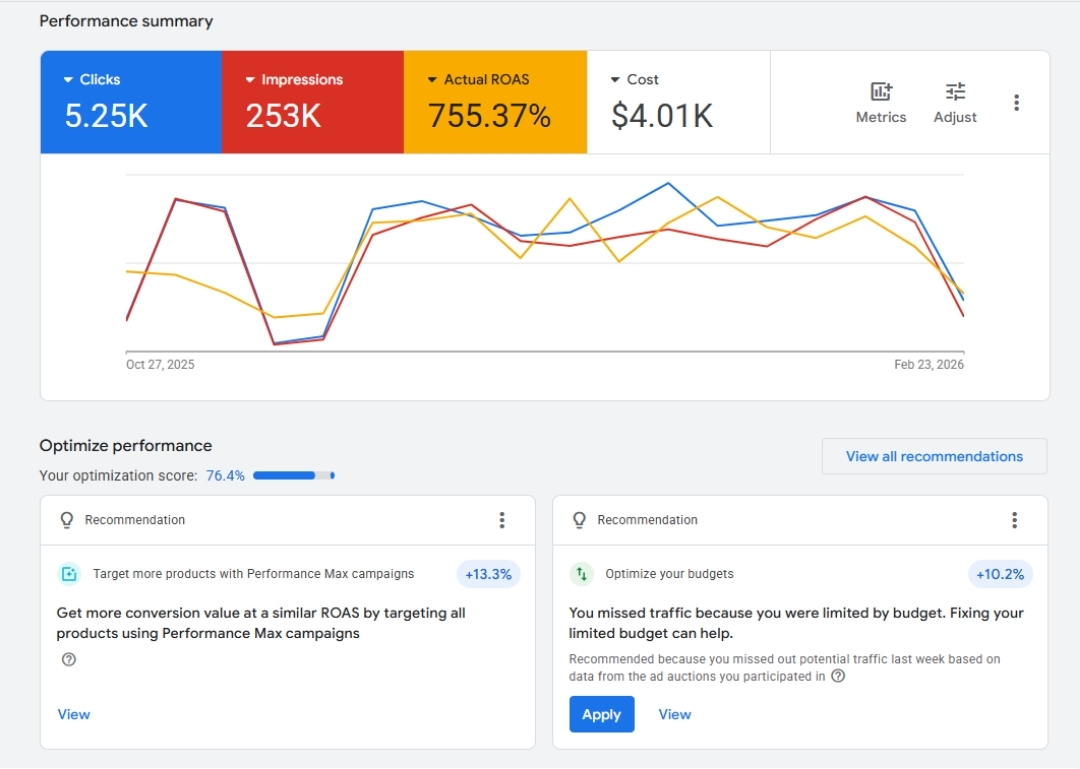Open Performance summary three-dot menu
1080x769 pixels.
tap(1016, 103)
